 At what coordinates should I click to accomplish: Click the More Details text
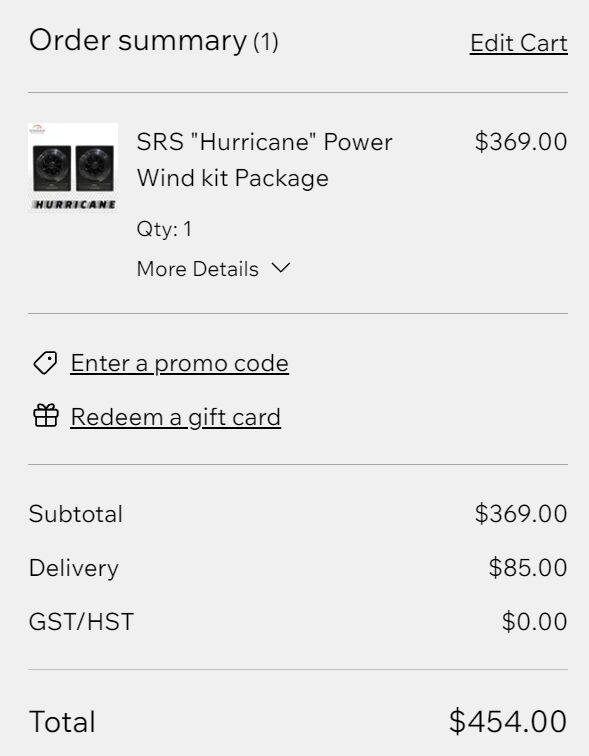(x=198, y=269)
